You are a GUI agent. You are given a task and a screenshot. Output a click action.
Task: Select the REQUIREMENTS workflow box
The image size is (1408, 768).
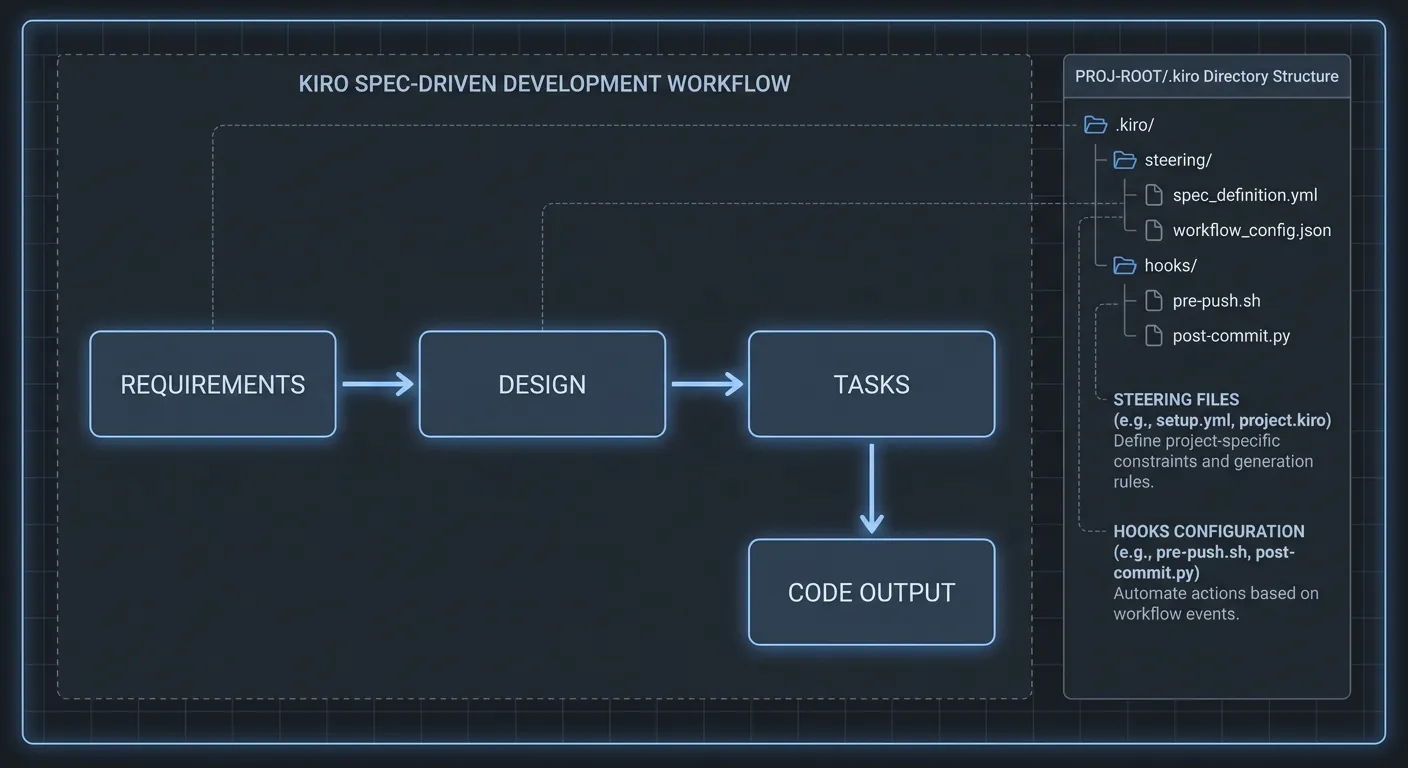click(213, 384)
